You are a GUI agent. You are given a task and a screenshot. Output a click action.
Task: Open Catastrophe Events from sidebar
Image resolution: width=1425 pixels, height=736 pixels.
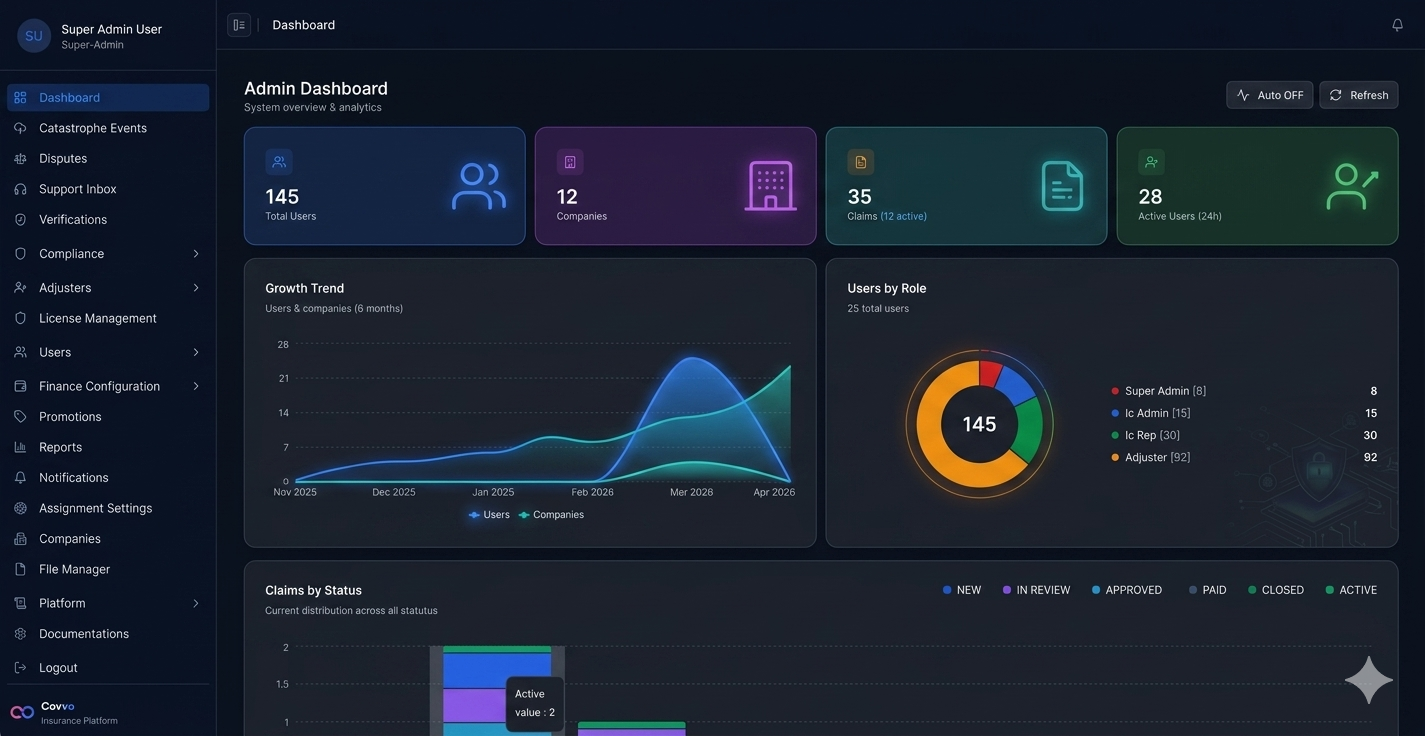(92, 128)
